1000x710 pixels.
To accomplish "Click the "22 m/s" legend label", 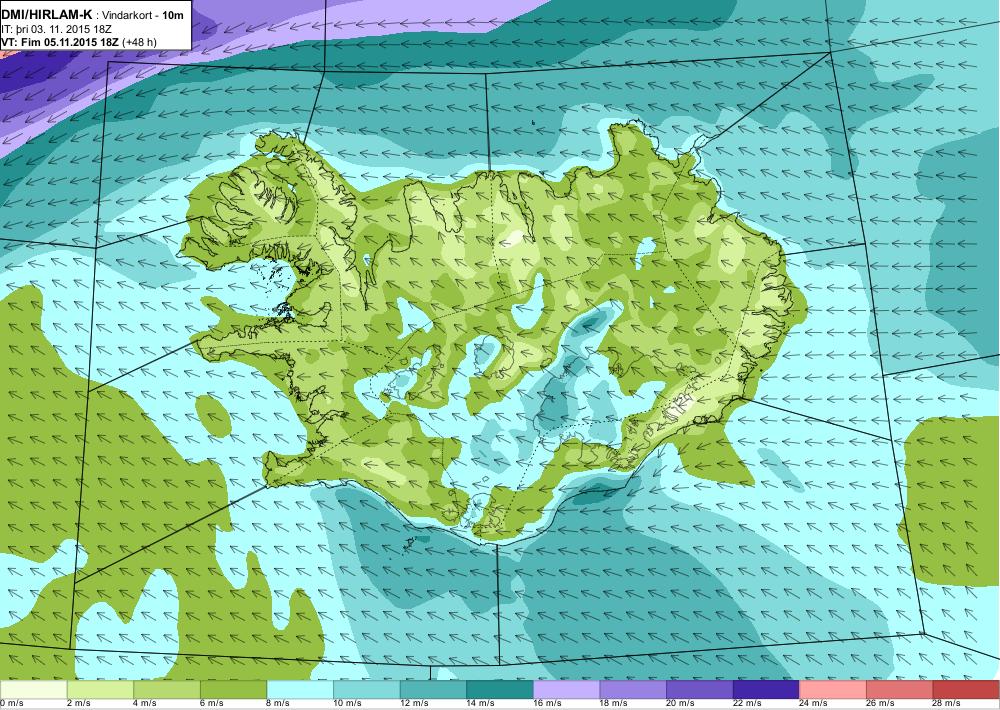I will point(747,704).
